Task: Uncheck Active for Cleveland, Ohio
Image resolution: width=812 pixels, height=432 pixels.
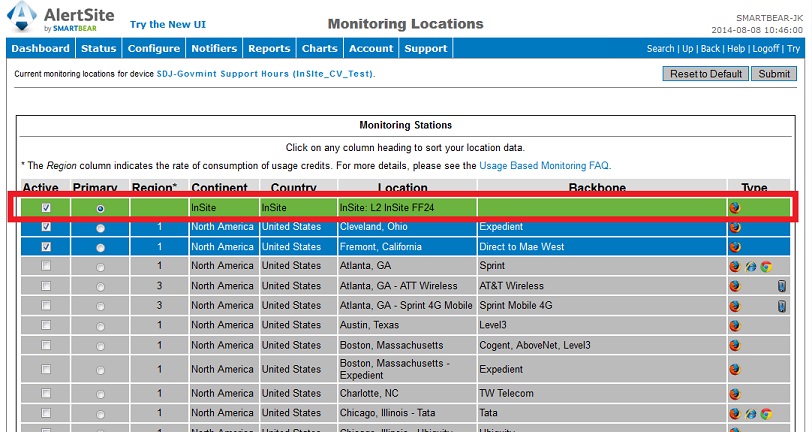Action: tap(46, 227)
